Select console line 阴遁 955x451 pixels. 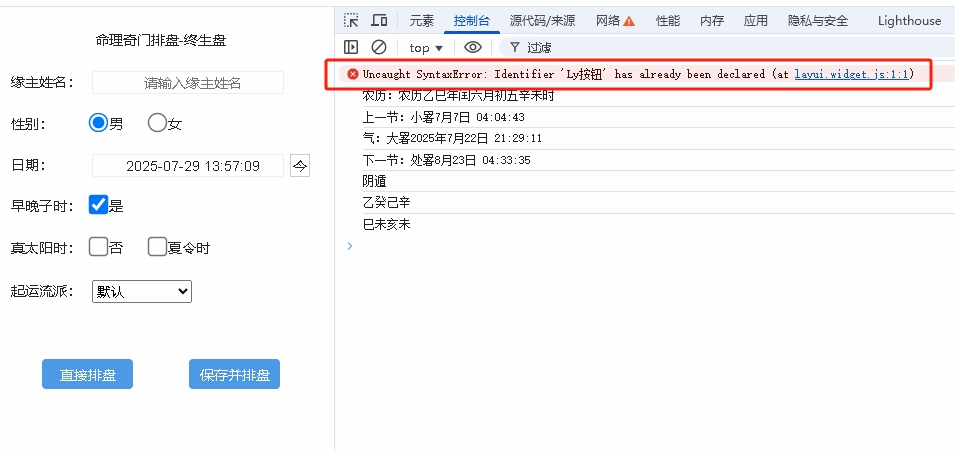click(x=374, y=182)
